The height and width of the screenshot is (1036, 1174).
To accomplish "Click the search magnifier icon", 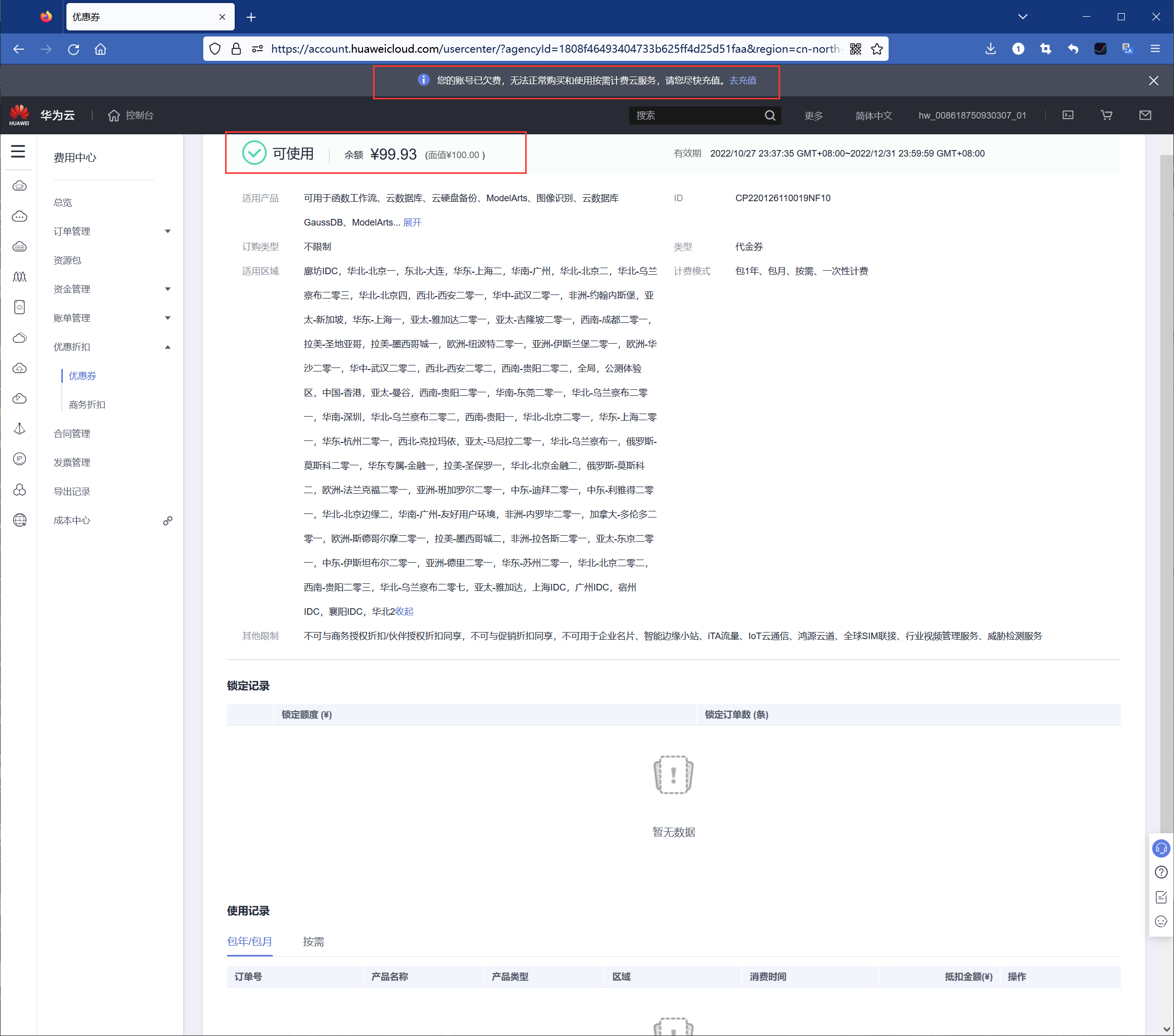I will [769, 116].
